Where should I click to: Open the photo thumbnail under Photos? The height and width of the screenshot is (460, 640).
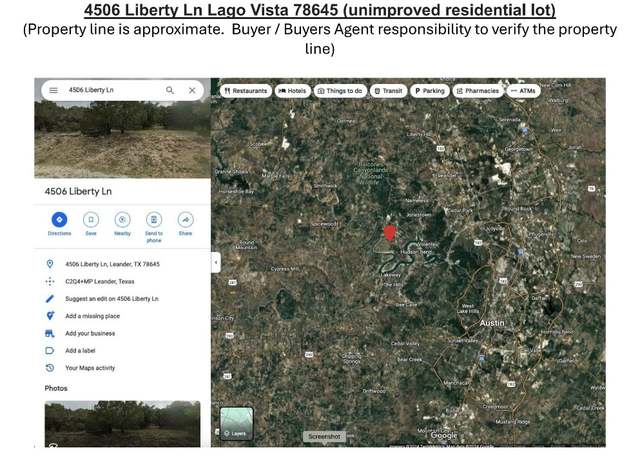(x=122, y=424)
